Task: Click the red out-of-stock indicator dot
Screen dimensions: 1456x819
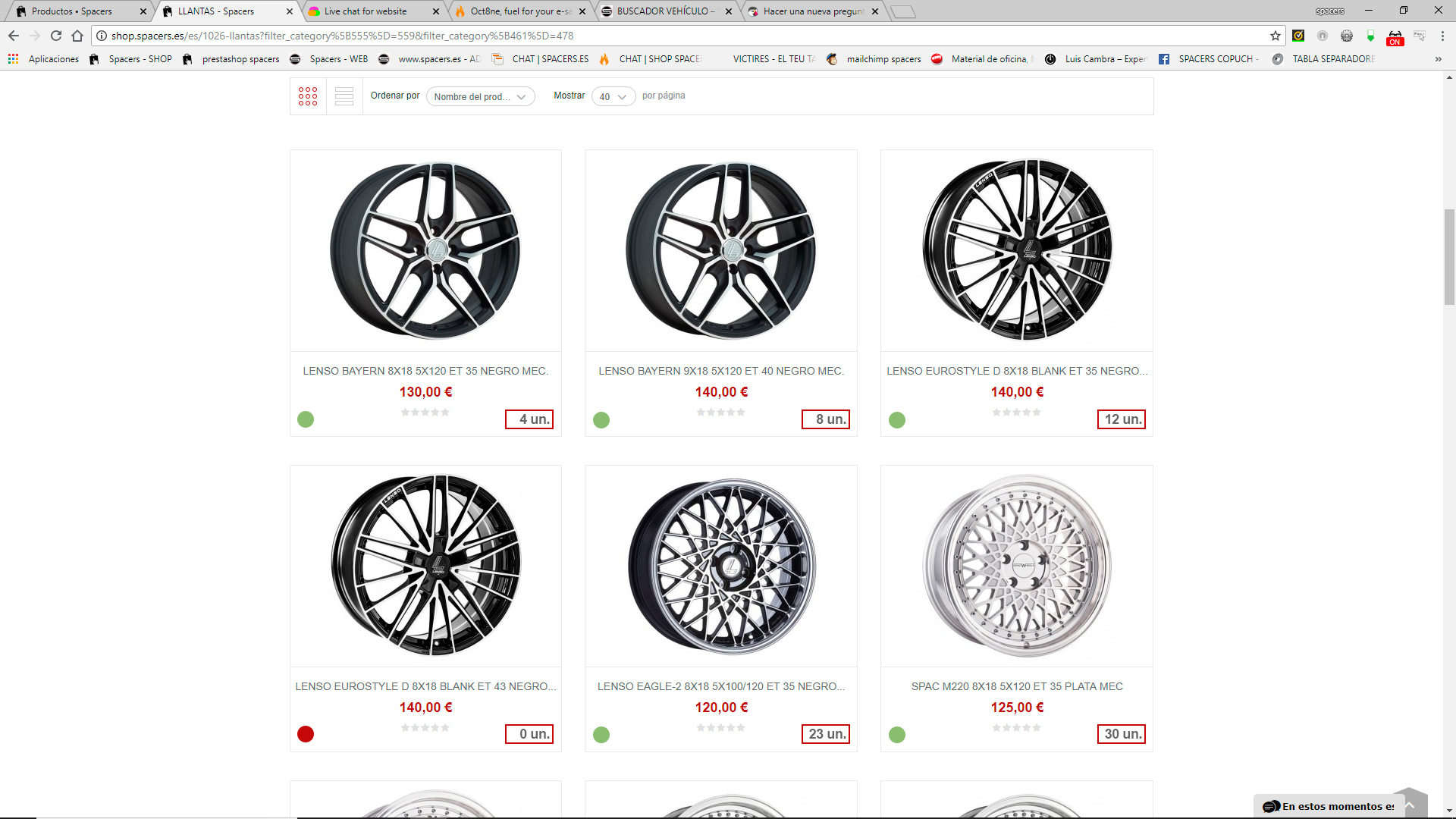Action: click(306, 734)
